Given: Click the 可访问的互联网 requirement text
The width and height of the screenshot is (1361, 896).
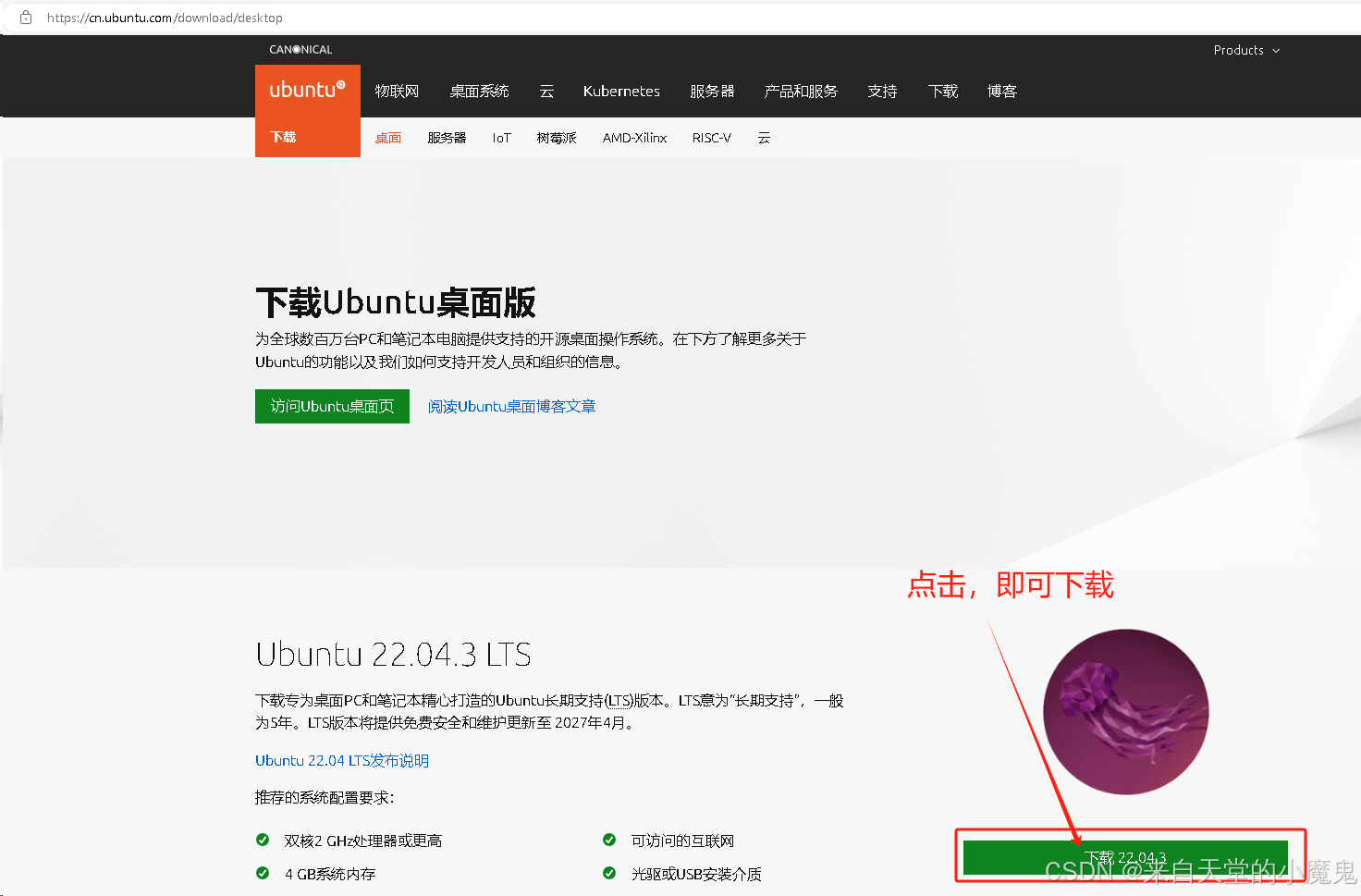Looking at the screenshot, I should tap(682, 841).
